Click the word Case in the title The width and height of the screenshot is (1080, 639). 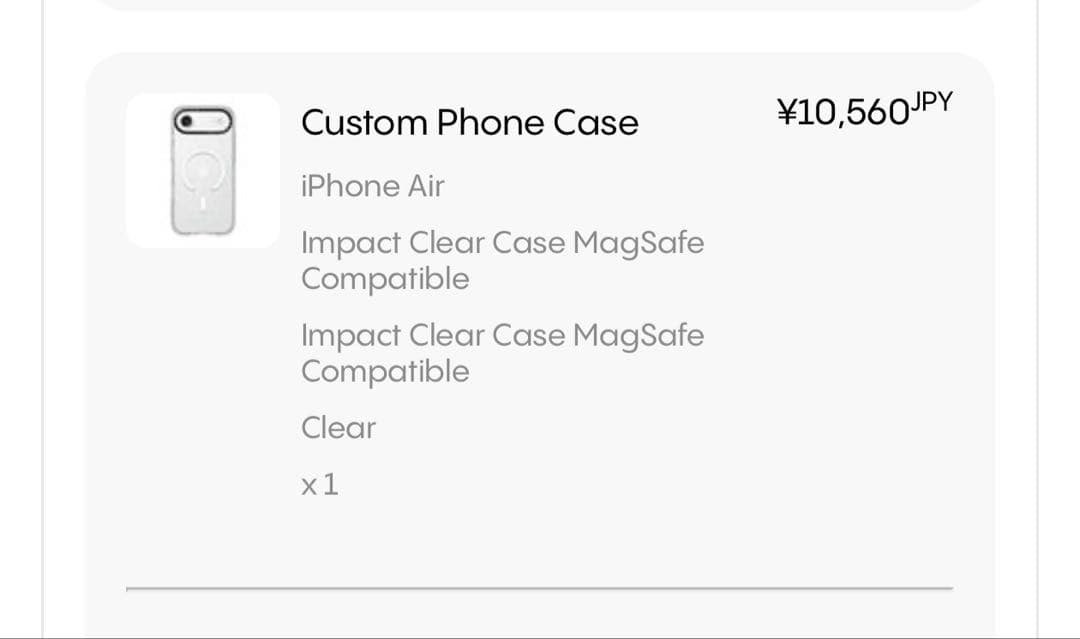point(596,123)
